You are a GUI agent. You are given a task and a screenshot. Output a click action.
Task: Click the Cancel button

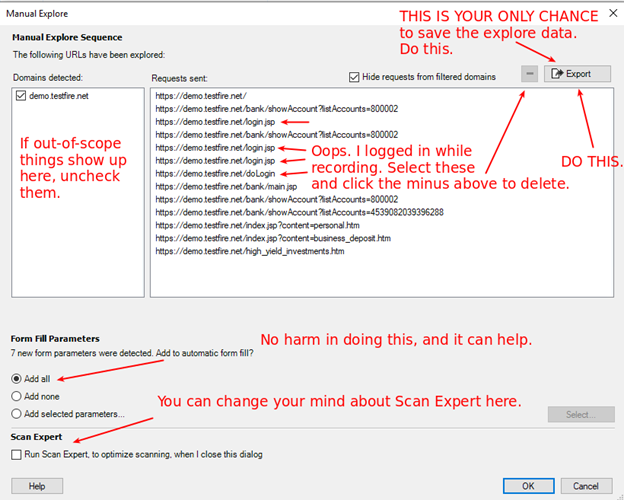(x=585, y=486)
